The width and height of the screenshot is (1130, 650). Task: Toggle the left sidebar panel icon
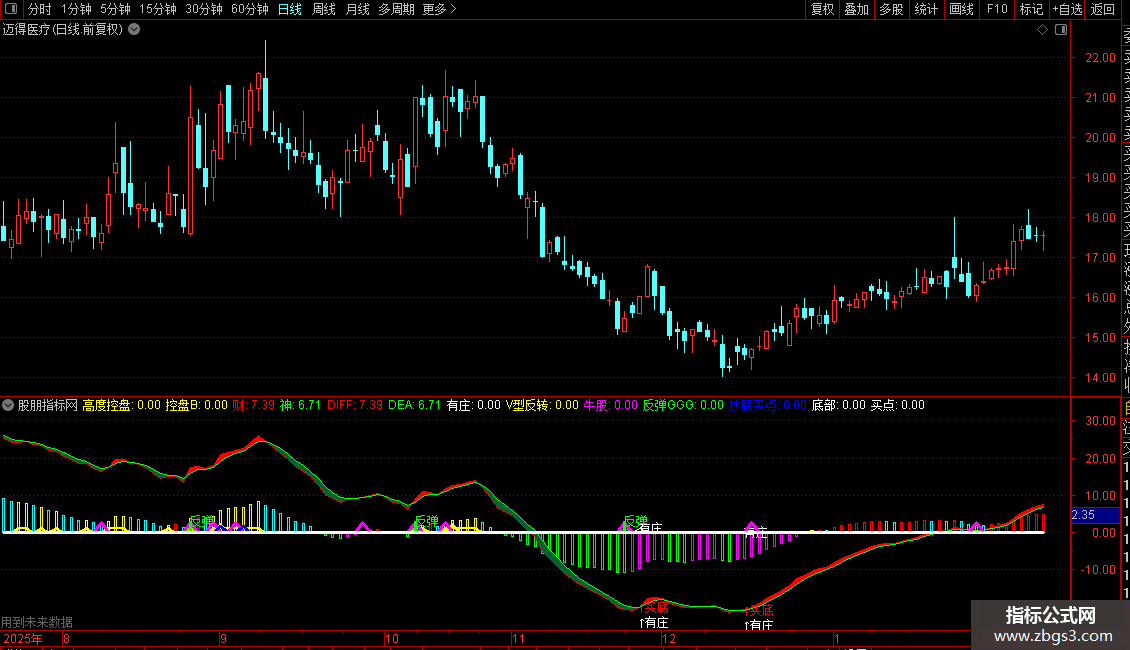10,10
